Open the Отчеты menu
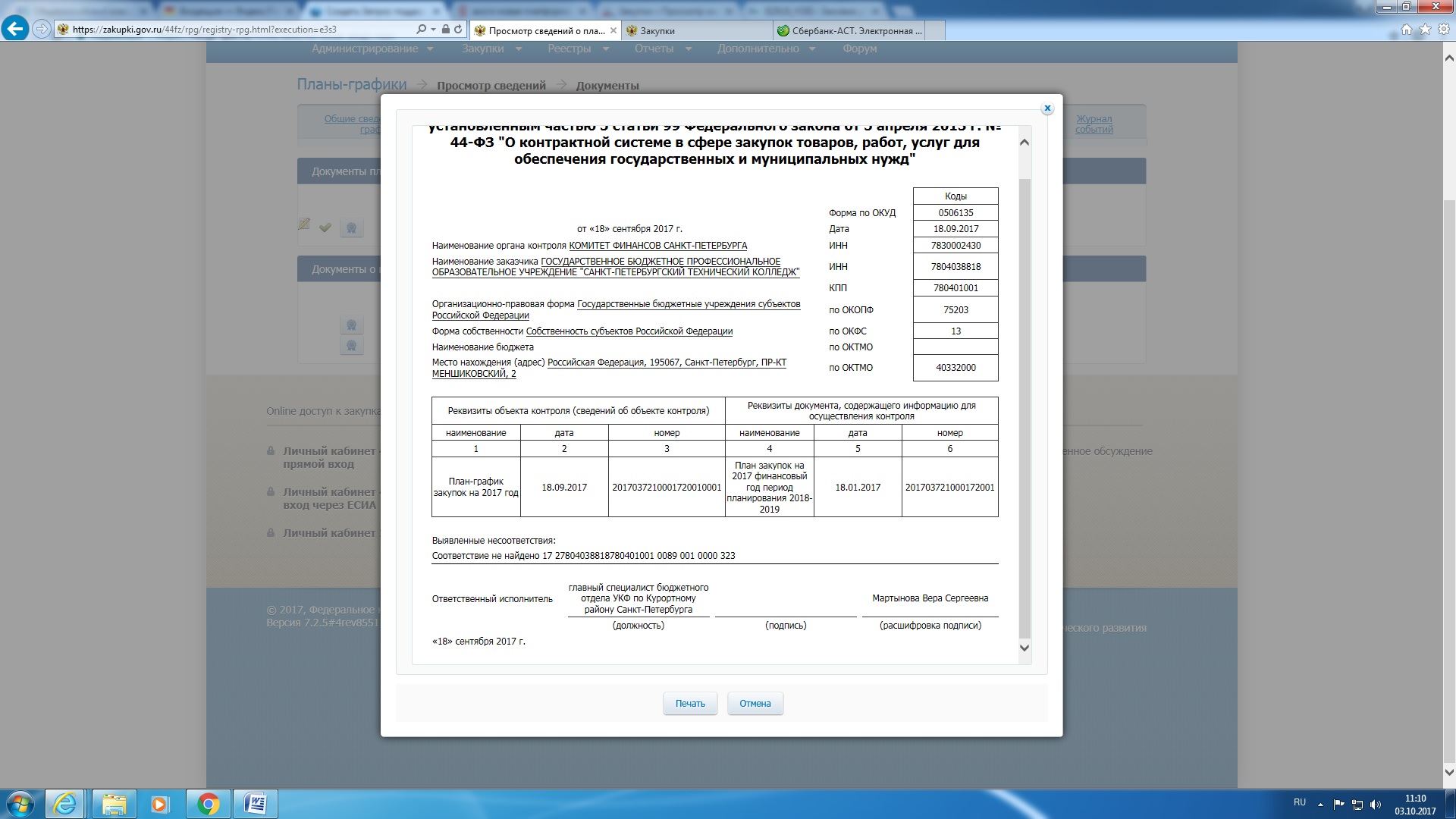Screen dimensions: 1456x819 (x=664, y=49)
